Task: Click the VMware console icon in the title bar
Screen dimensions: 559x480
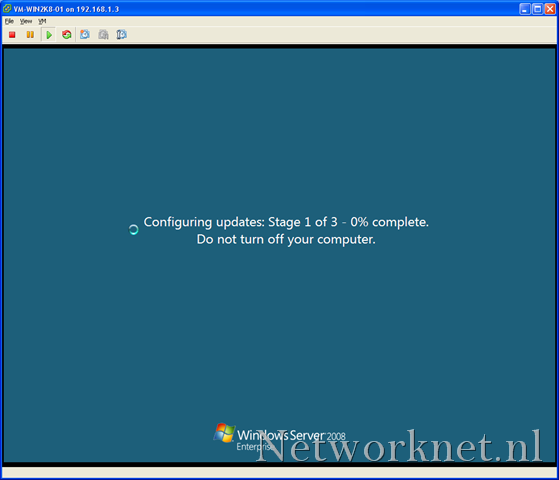Action: click(x=7, y=8)
